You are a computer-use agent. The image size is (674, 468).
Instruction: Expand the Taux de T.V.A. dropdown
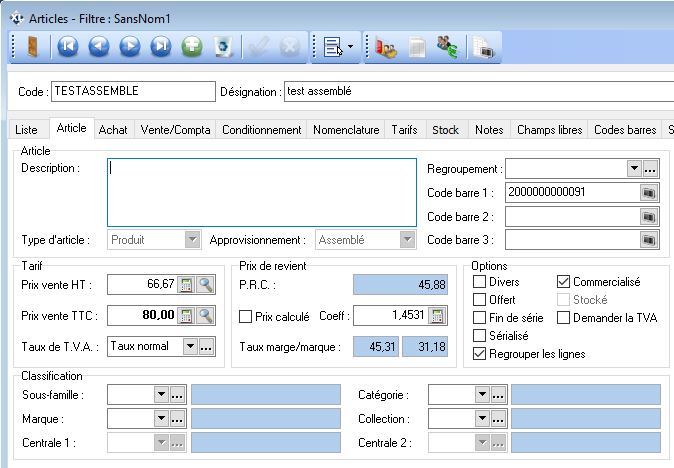189,347
